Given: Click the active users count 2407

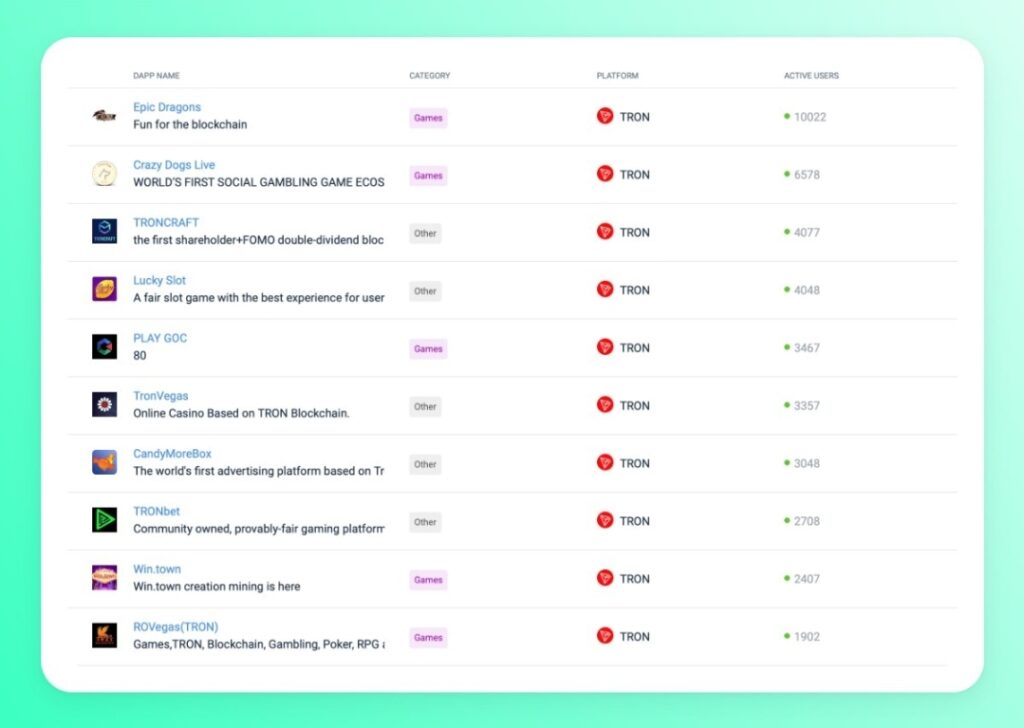Looking at the screenshot, I should (807, 579).
